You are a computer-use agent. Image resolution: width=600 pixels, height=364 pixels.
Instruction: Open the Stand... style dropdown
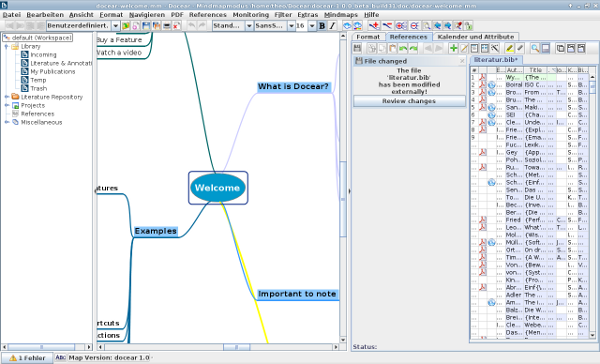[x=249, y=26]
